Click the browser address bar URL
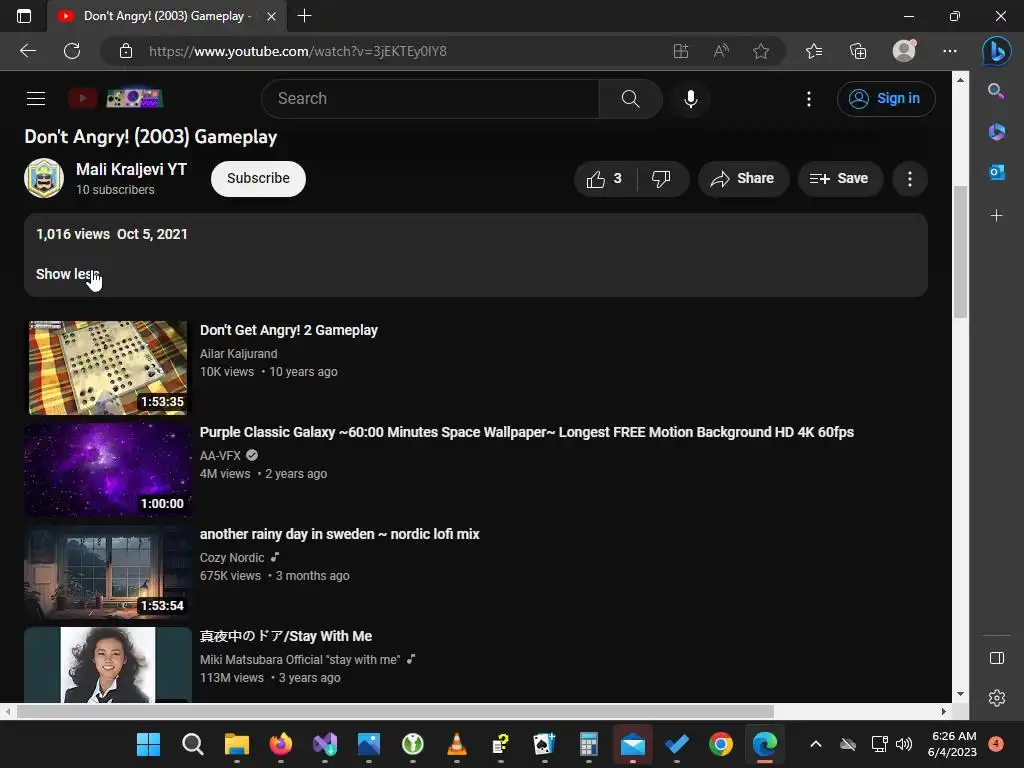 (x=298, y=51)
